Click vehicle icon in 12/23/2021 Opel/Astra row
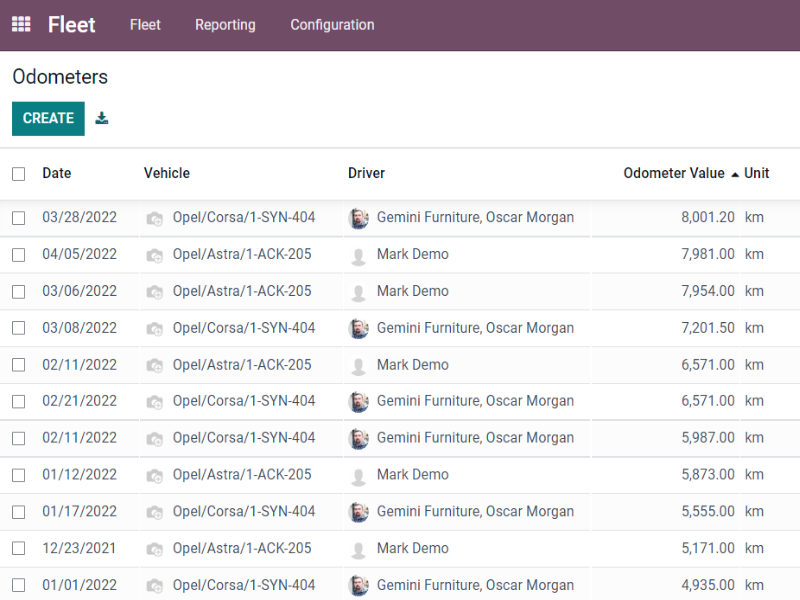Image resolution: width=800 pixels, height=600 pixels. pos(155,549)
